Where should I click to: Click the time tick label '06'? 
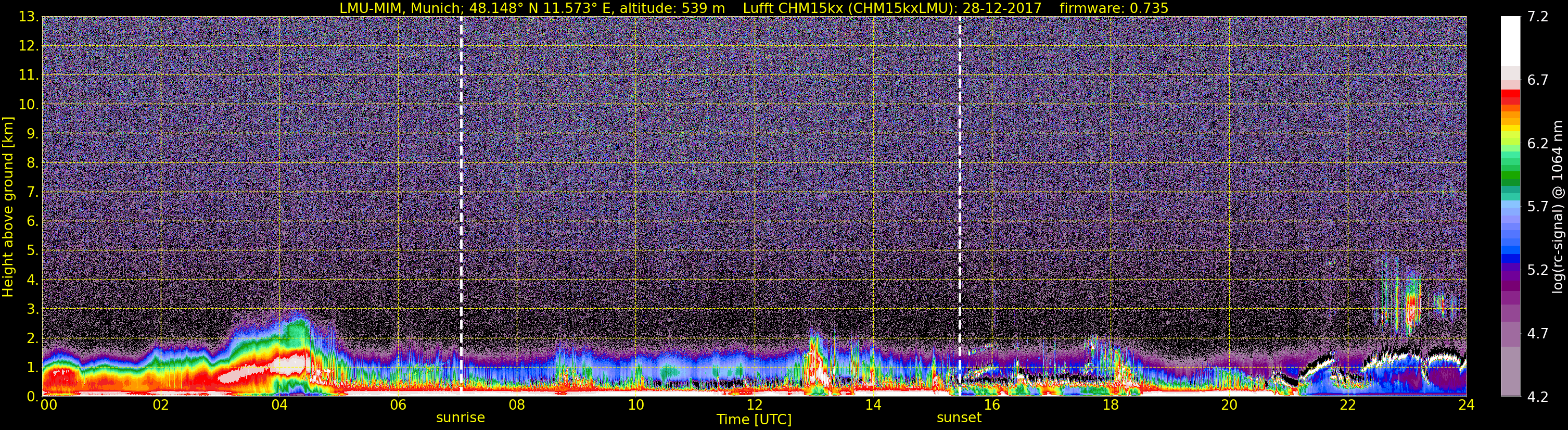tap(398, 405)
